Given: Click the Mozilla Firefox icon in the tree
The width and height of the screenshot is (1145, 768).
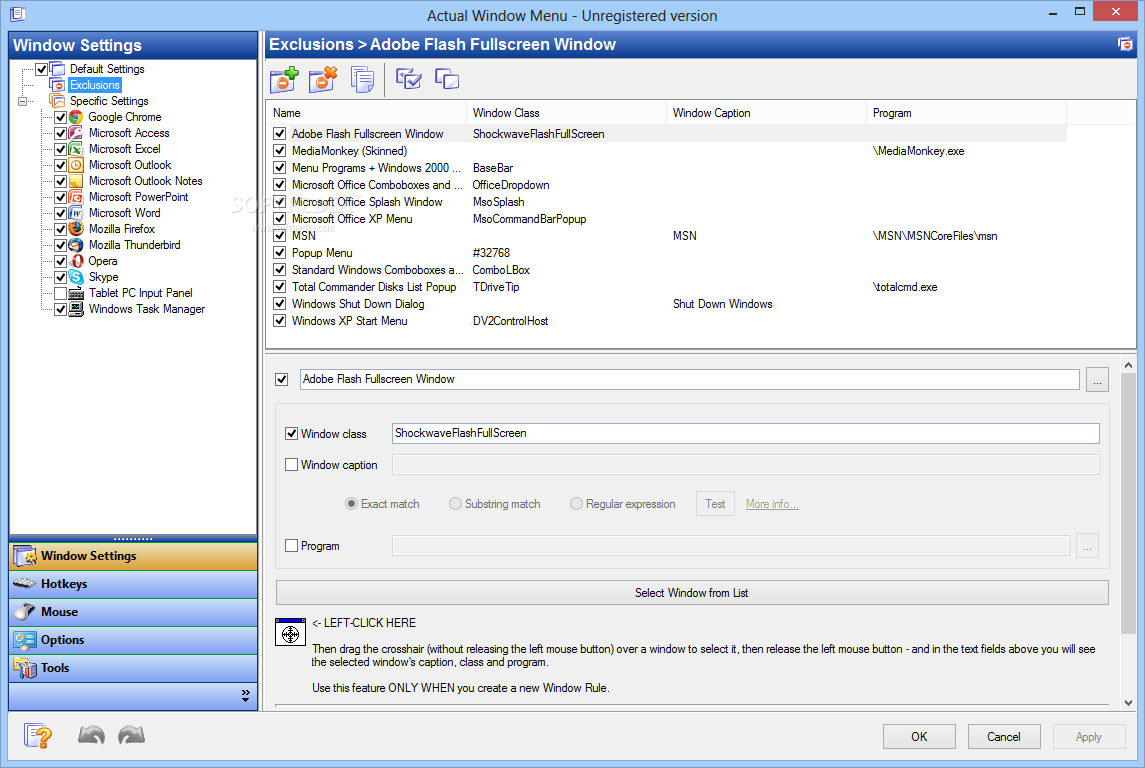Looking at the screenshot, I should (x=76, y=229).
